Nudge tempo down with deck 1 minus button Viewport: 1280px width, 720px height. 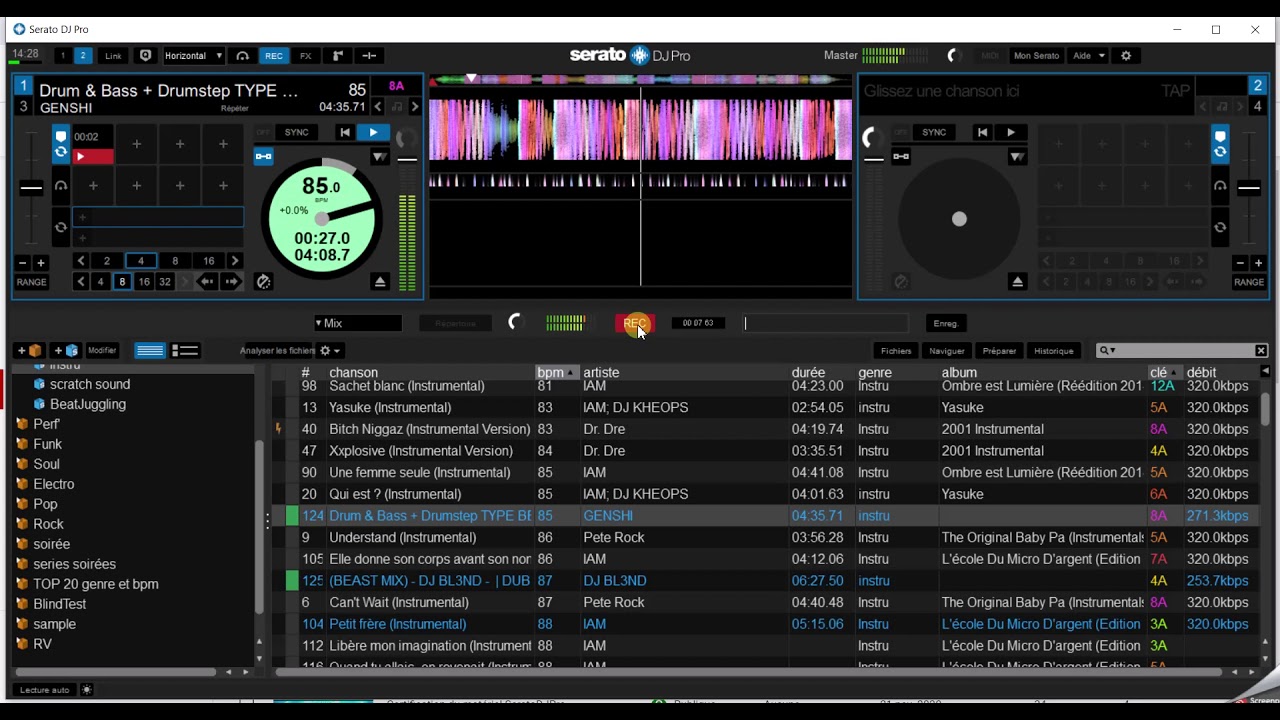point(22,262)
